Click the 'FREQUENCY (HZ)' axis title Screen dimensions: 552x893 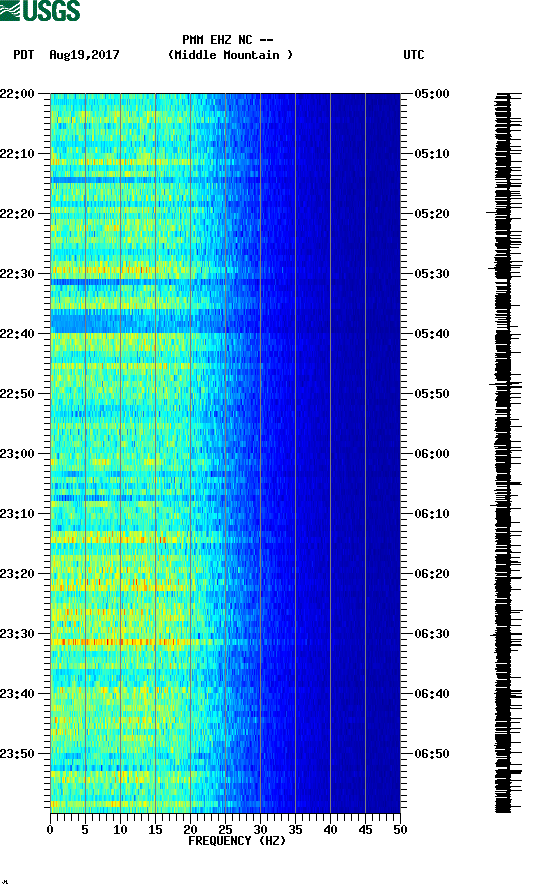(237, 841)
